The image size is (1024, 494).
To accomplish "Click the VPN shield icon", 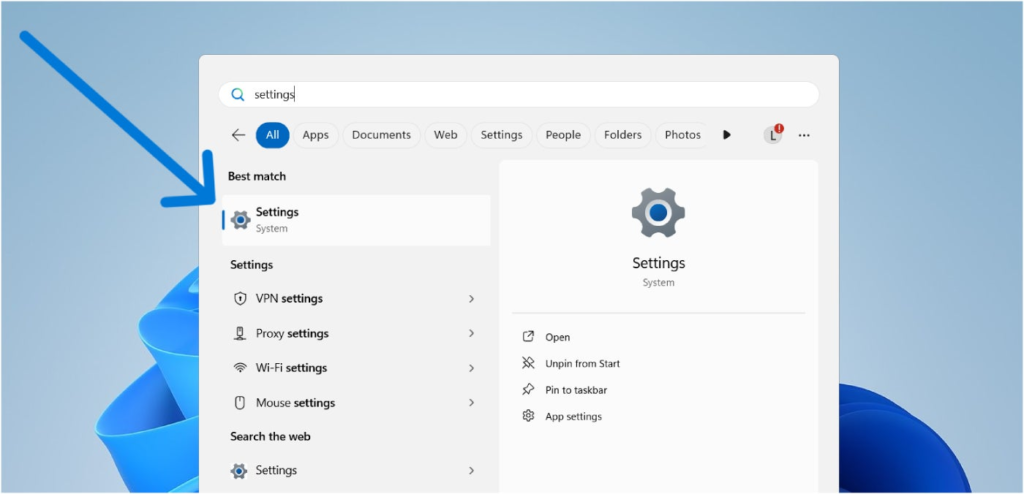I will coord(240,299).
